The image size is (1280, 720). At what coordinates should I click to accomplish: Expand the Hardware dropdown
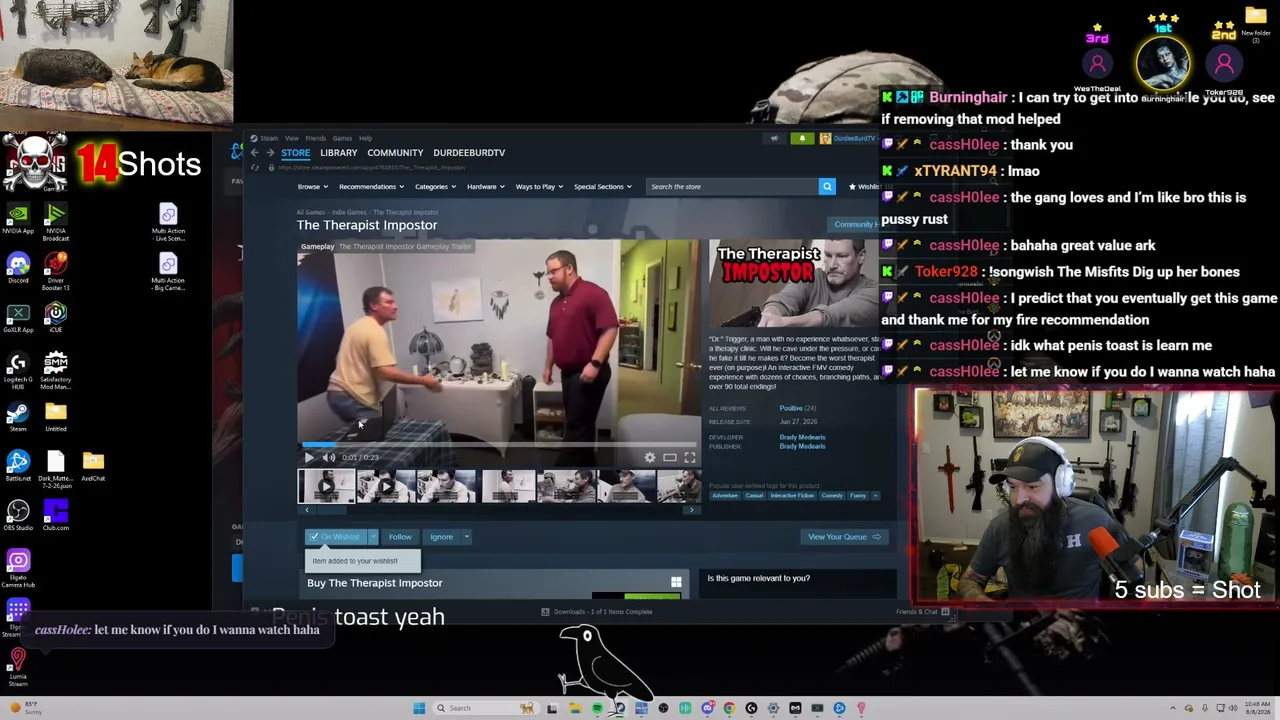(485, 187)
